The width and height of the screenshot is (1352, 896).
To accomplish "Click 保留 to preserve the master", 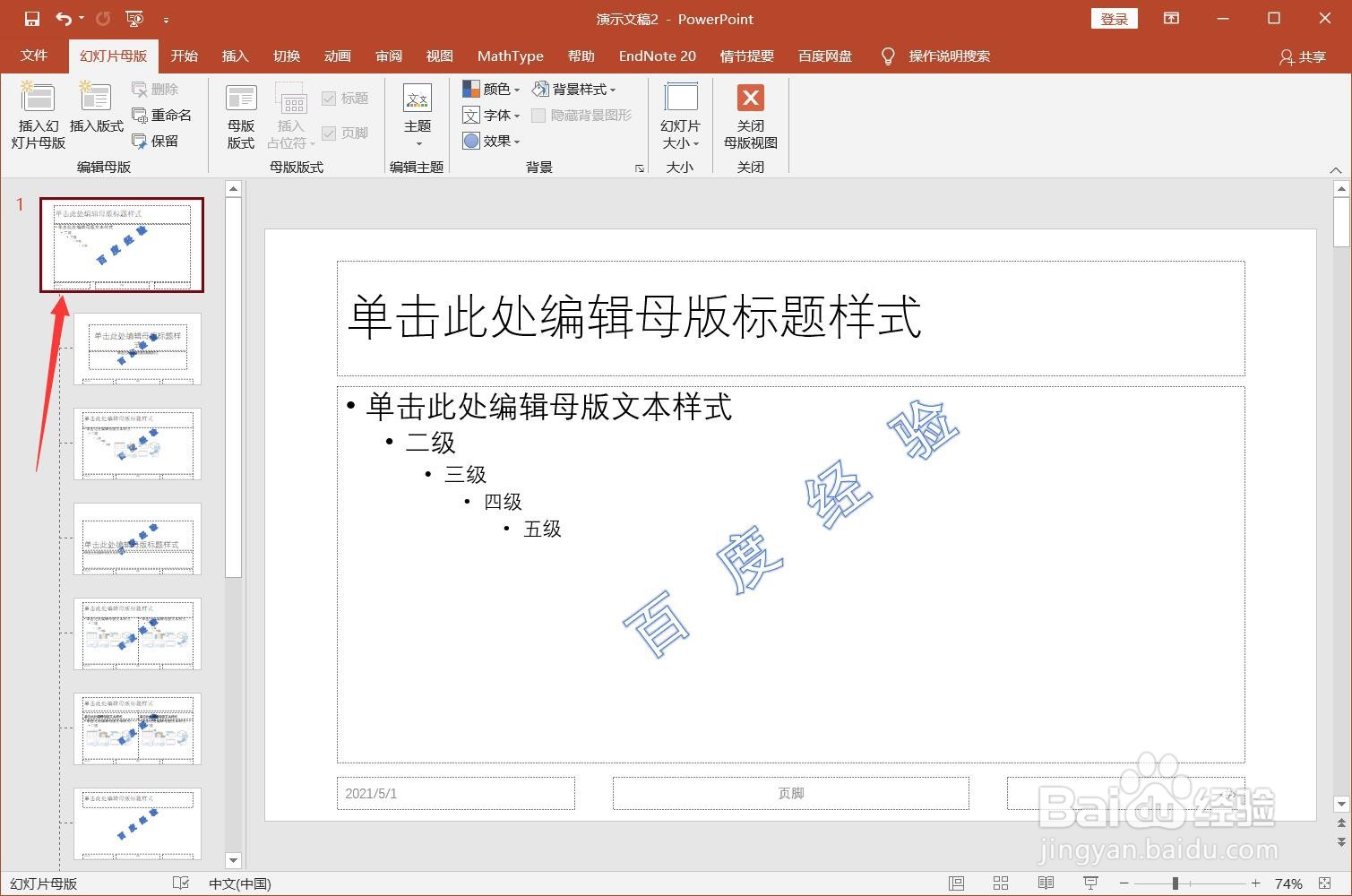I will coord(156,141).
